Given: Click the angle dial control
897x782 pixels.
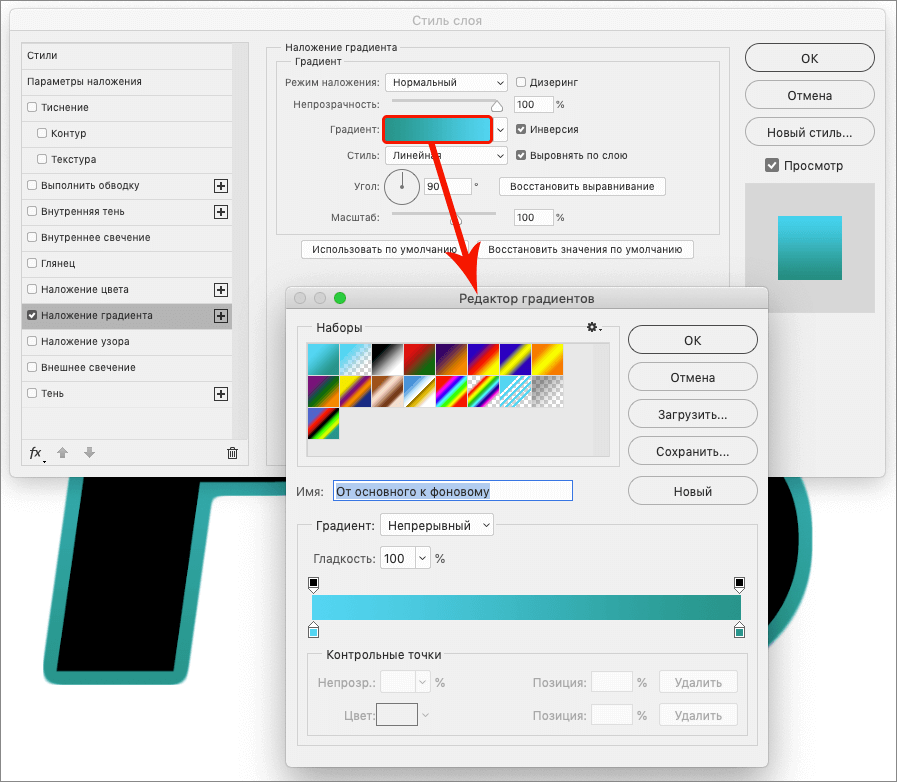Looking at the screenshot, I should tap(402, 186).
